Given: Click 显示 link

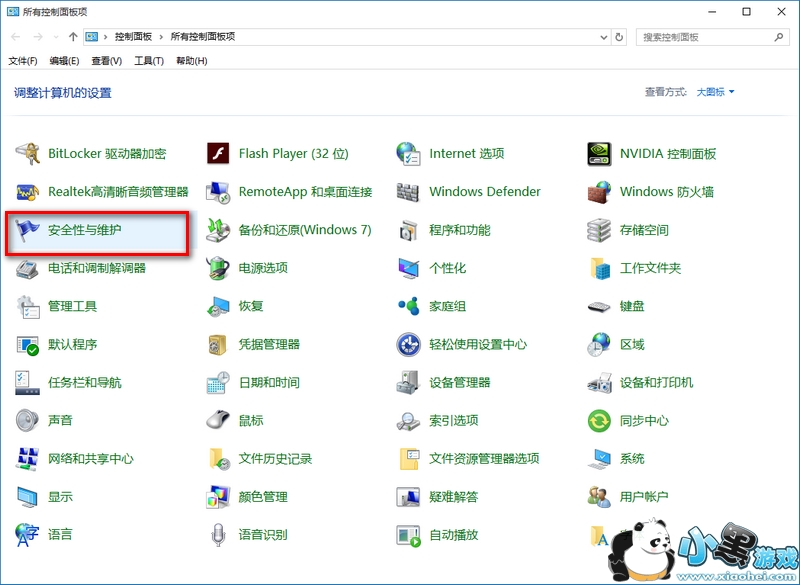Looking at the screenshot, I should coord(60,497).
